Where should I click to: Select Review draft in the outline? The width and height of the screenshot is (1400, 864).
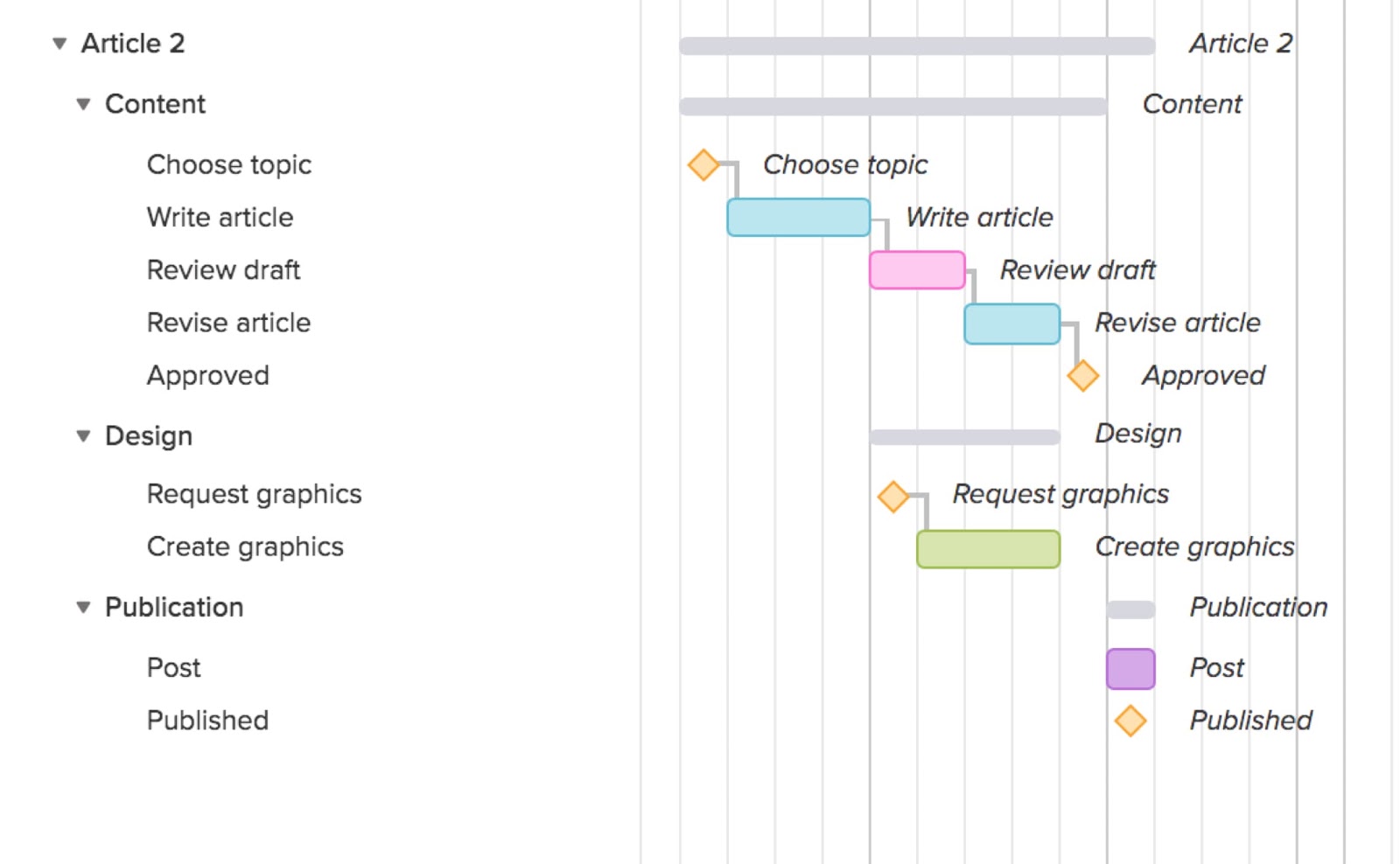(x=223, y=270)
